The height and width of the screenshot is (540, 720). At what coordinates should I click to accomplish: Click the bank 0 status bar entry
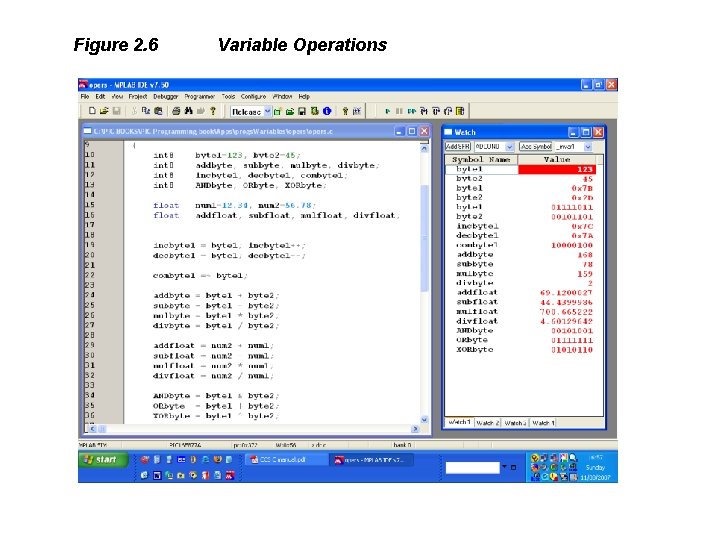pos(402,445)
